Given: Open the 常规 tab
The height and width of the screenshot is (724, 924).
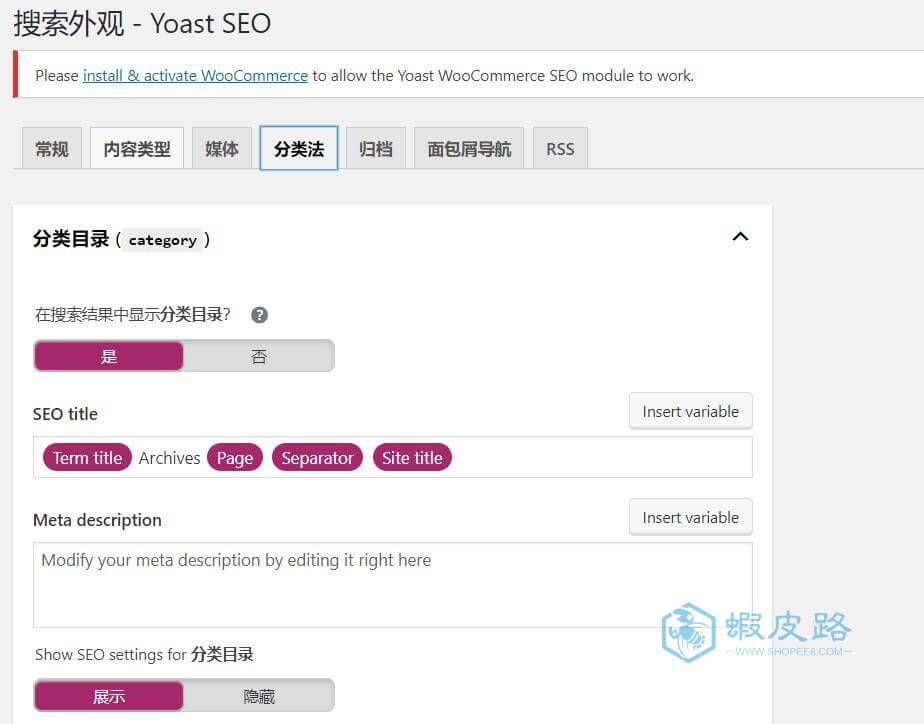Looking at the screenshot, I should 52,148.
